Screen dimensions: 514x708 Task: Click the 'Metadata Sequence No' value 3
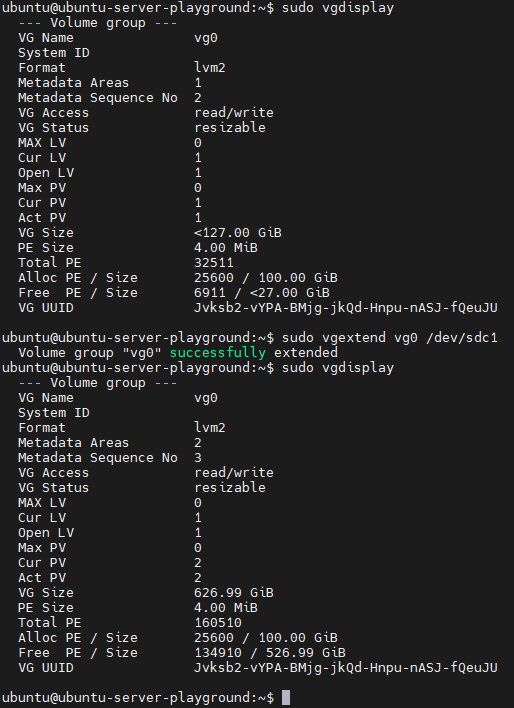pos(198,457)
